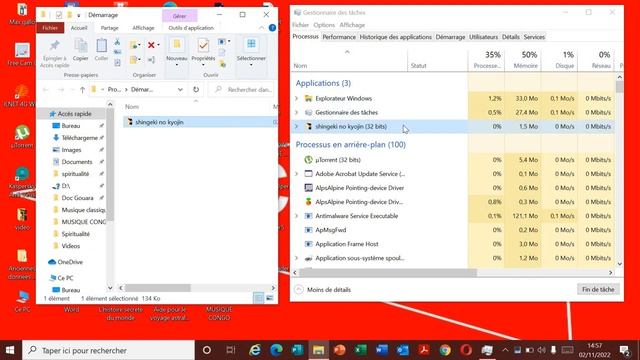This screenshot has height=360, width=640.
Task: Click the Copier icon in the ribbon
Action: click(80, 50)
